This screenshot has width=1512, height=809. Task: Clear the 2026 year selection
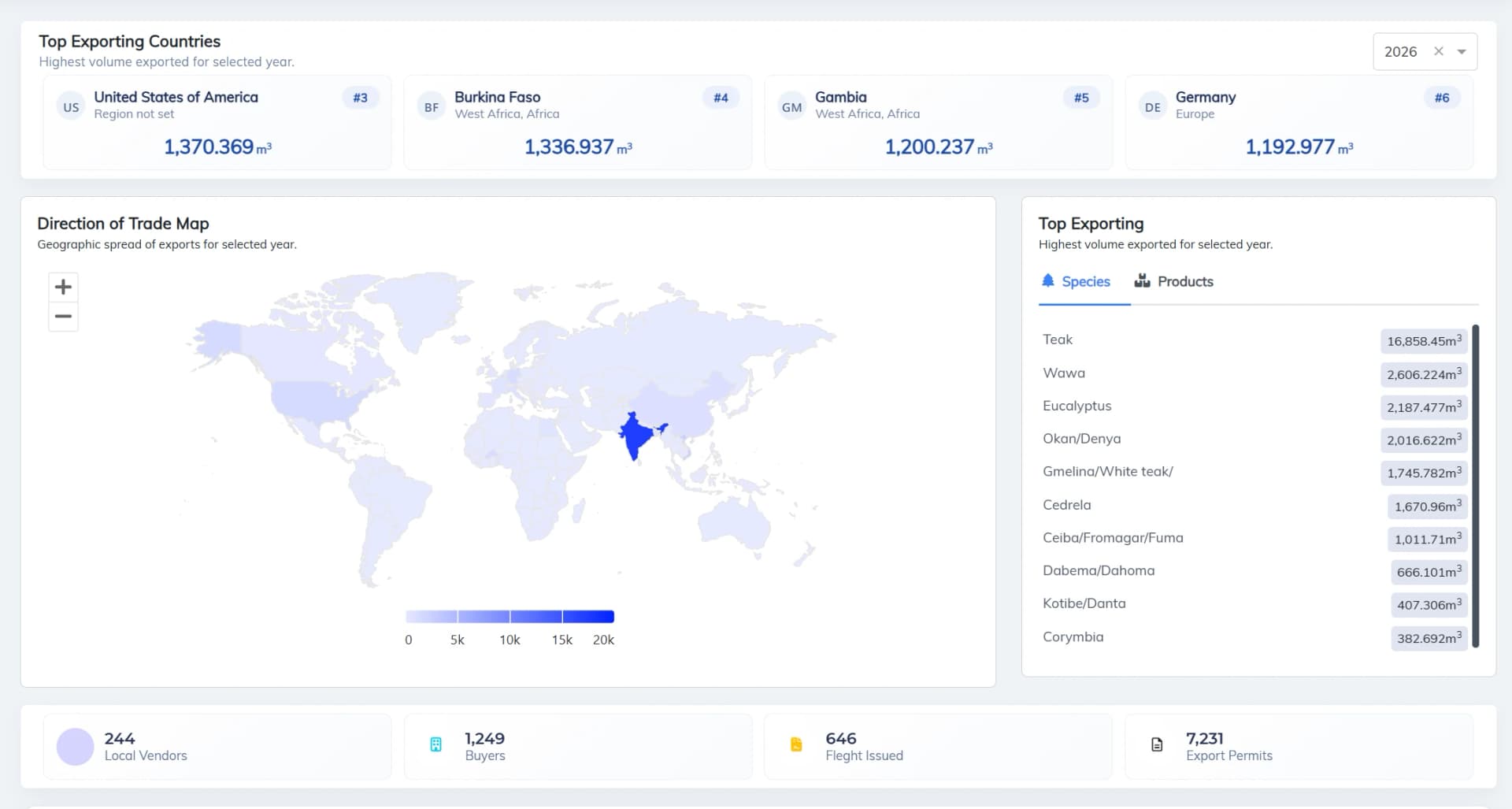tap(1438, 51)
